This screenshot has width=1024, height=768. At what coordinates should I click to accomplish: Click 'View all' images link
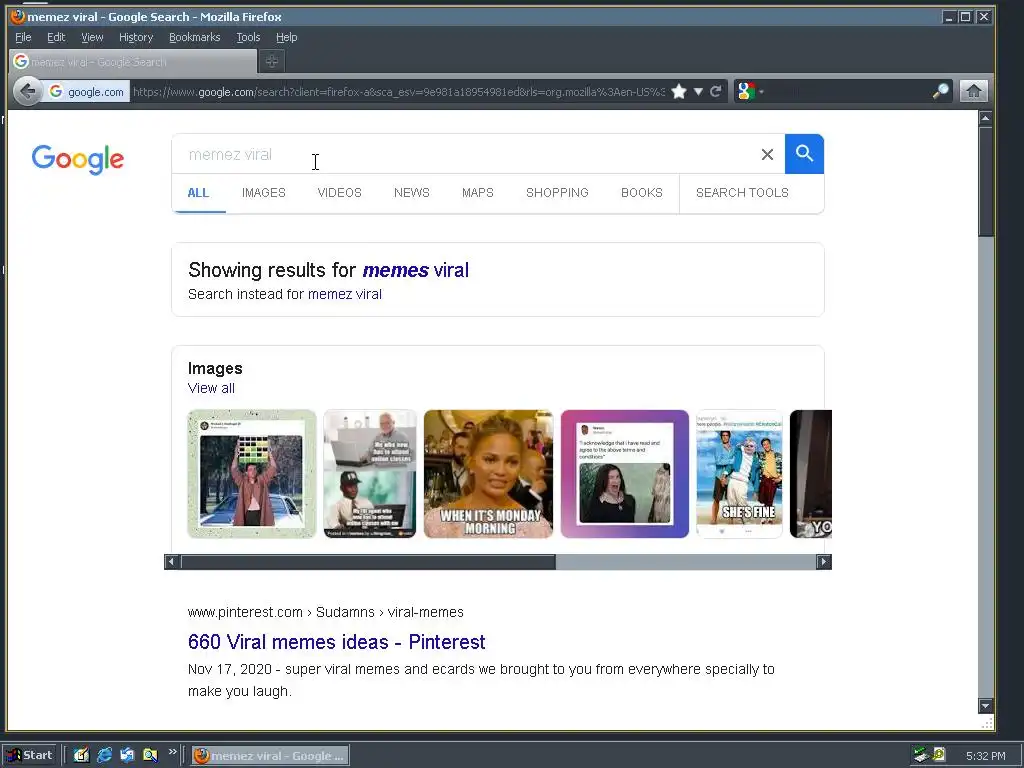coord(211,388)
